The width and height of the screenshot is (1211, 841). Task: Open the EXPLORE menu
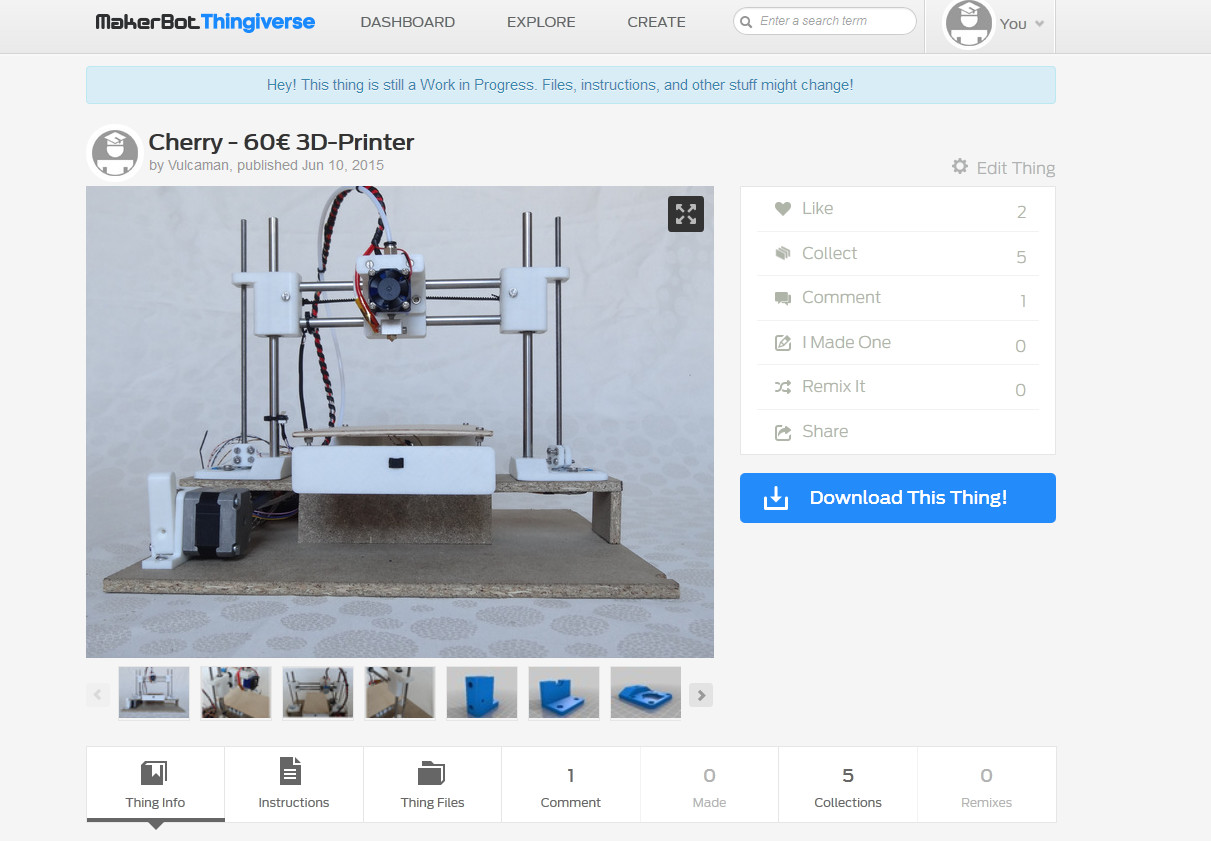(541, 22)
